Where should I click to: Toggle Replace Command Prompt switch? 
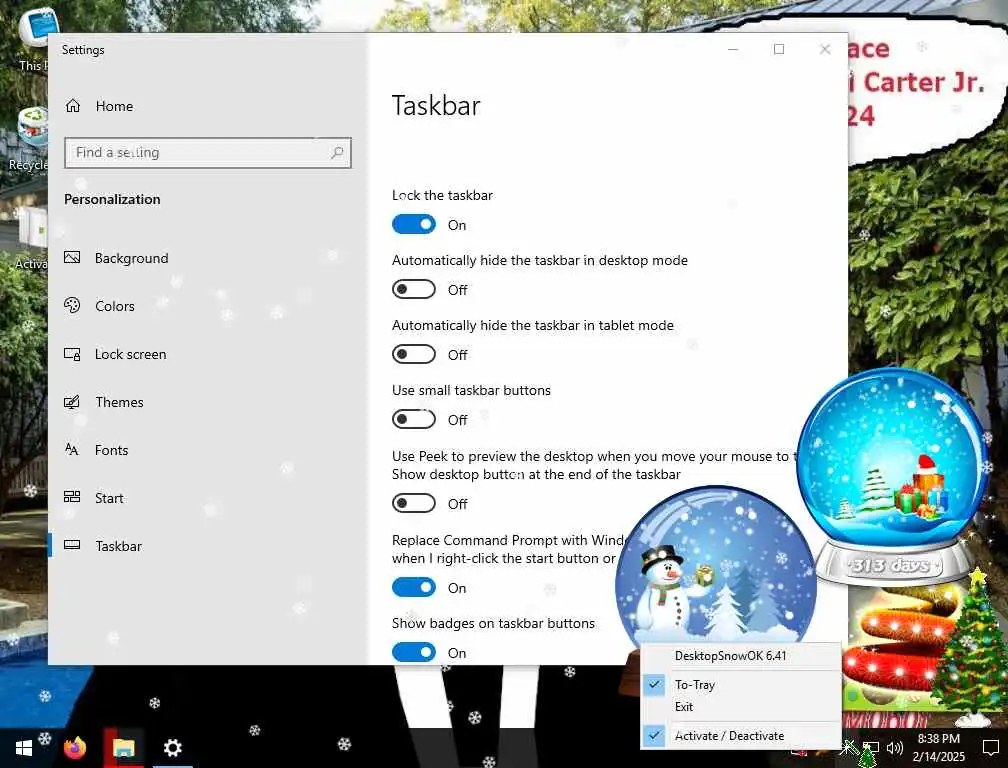coord(413,587)
